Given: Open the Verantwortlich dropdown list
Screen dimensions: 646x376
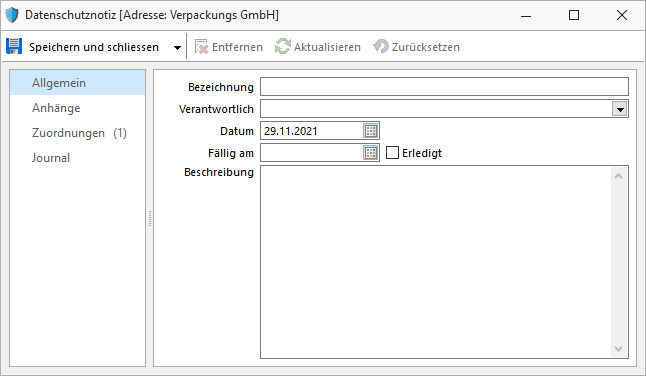Looking at the screenshot, I should tap(620, 109).
